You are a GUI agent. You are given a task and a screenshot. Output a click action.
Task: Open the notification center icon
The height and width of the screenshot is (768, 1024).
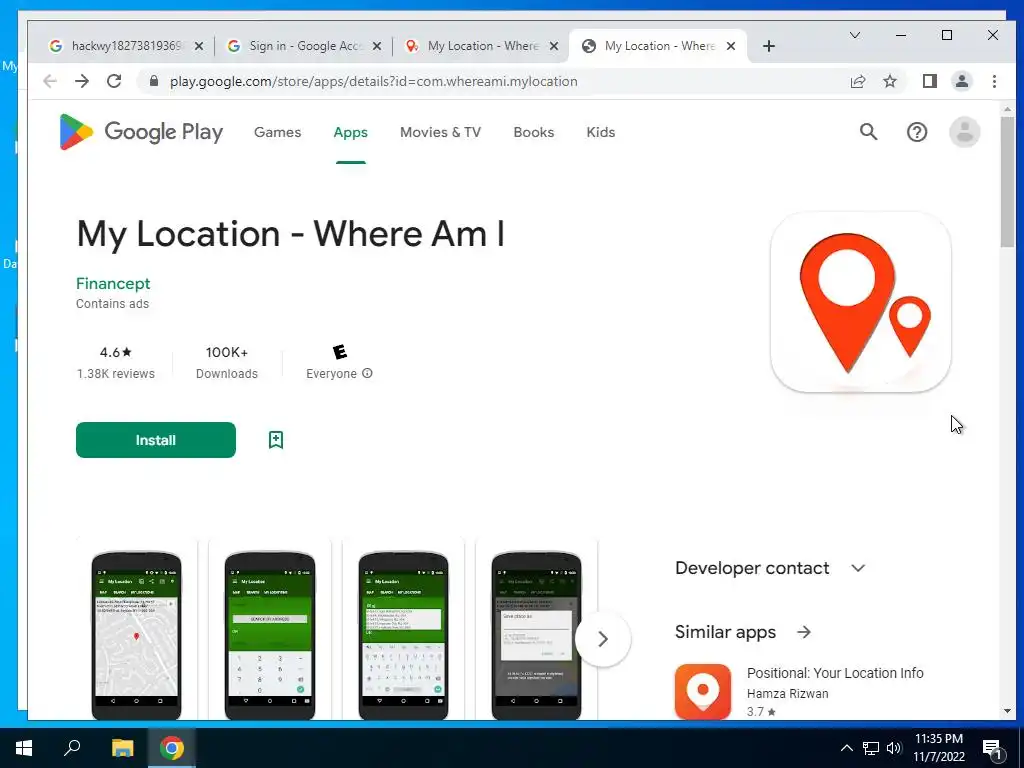(x=992, y=748)
